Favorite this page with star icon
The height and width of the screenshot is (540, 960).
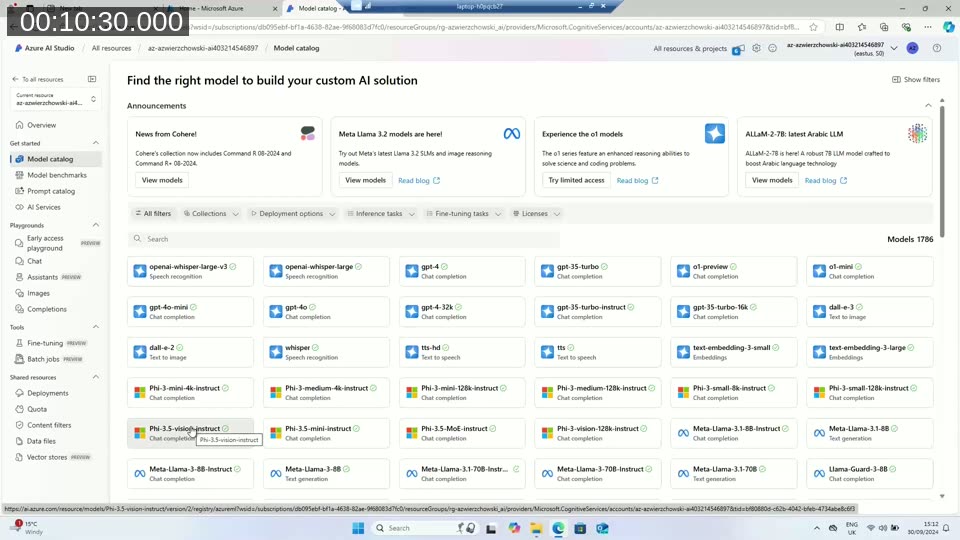coord(813,27)
